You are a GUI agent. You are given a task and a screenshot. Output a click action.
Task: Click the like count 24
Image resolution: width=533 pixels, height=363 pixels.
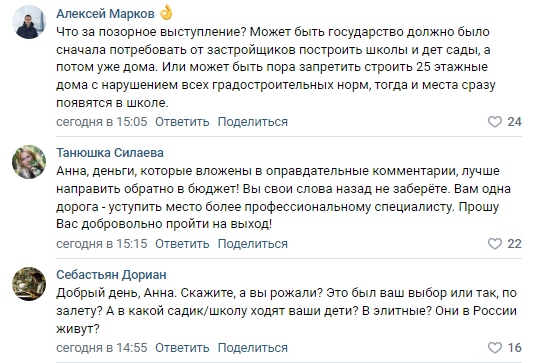point(514,122)
